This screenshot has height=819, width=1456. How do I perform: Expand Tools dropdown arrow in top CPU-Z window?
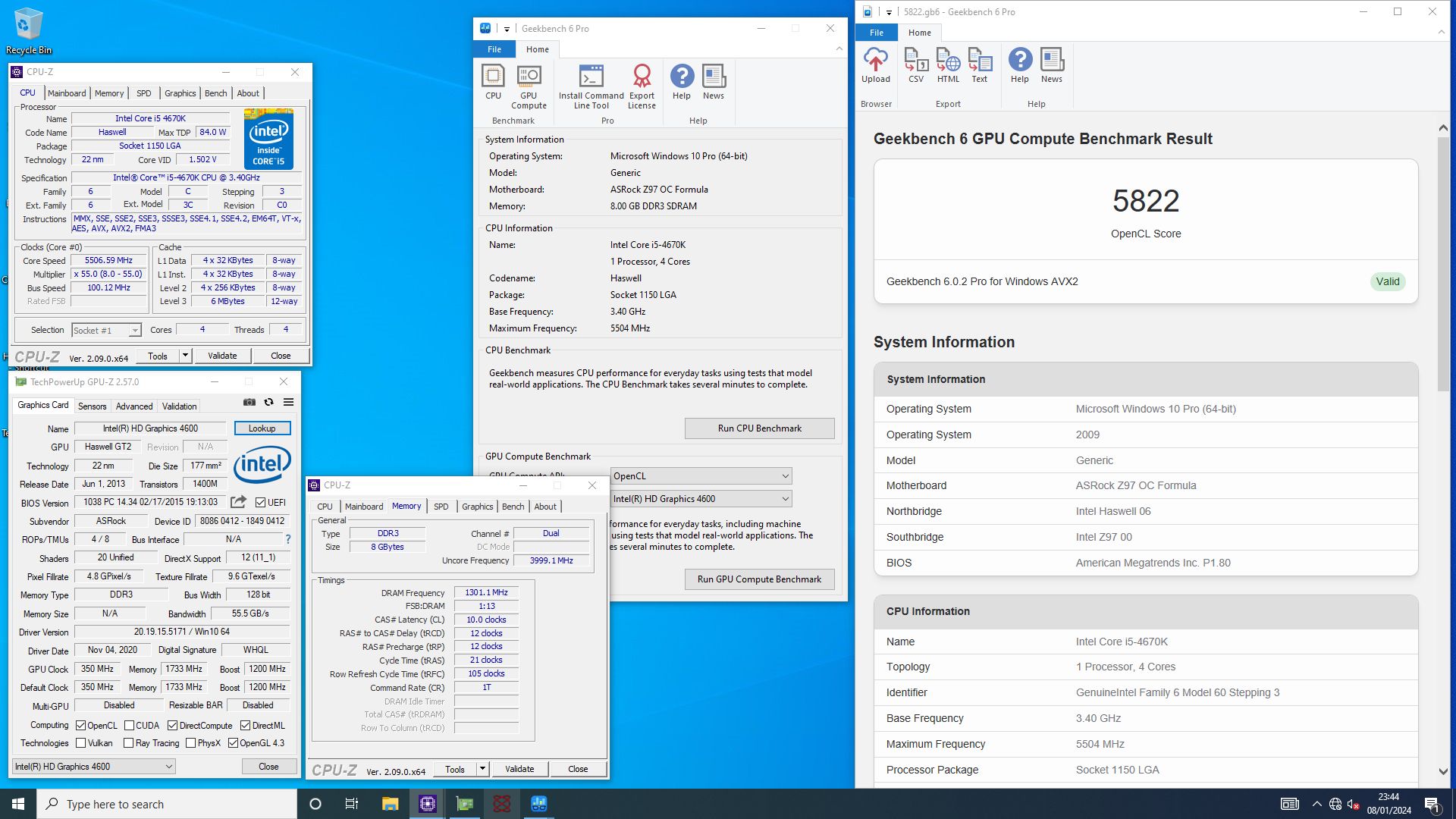[184, 356]
